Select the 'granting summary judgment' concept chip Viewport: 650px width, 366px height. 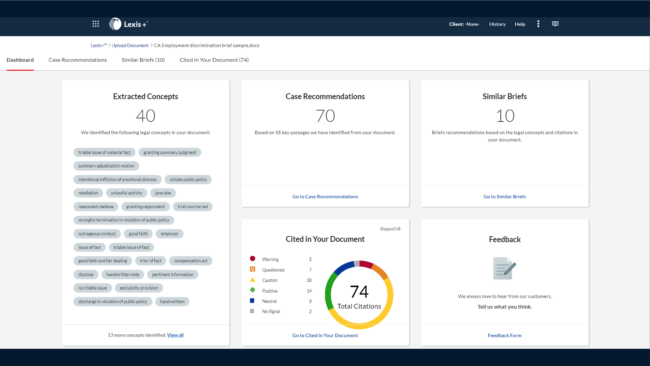click(170, 153)
